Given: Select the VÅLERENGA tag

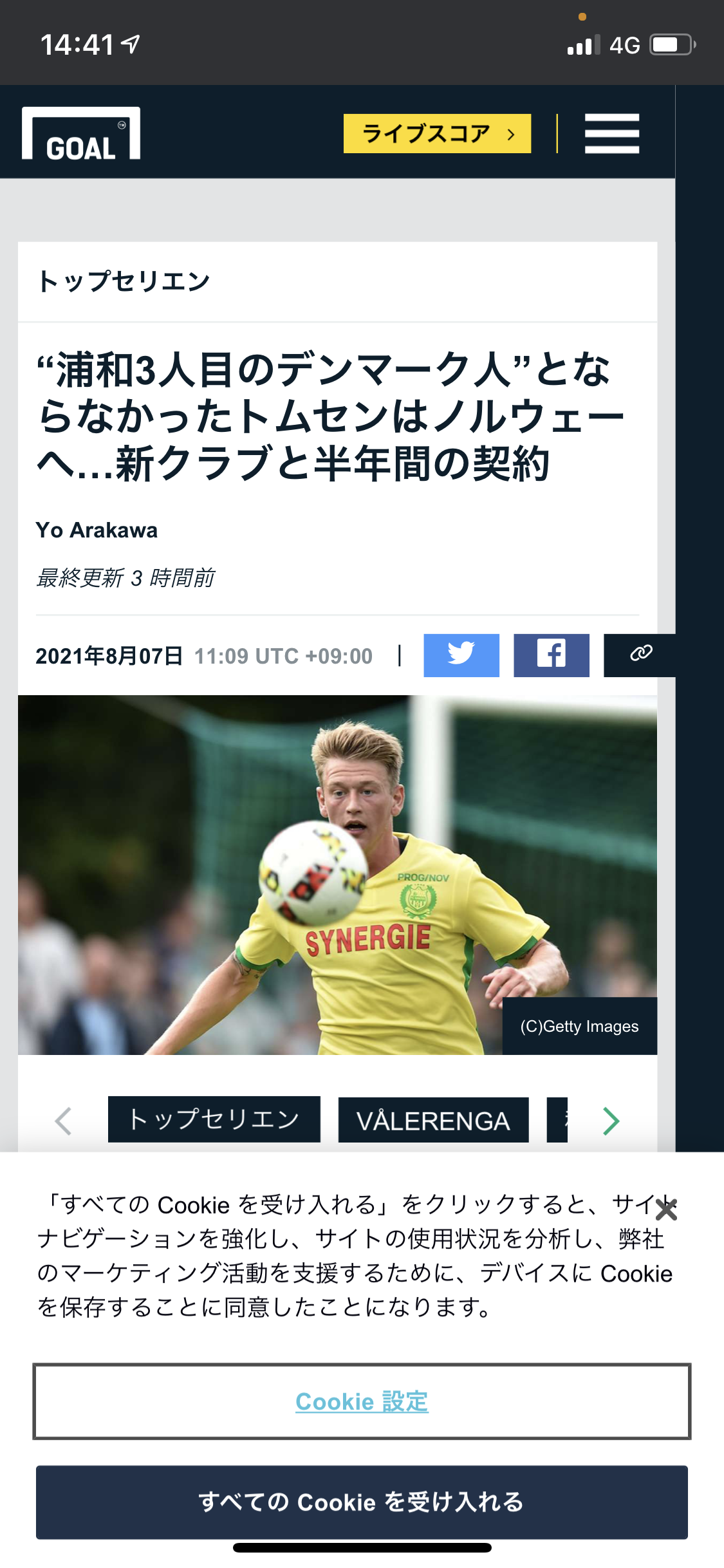Looking at the screenshot, I should tap(433, 1120).
